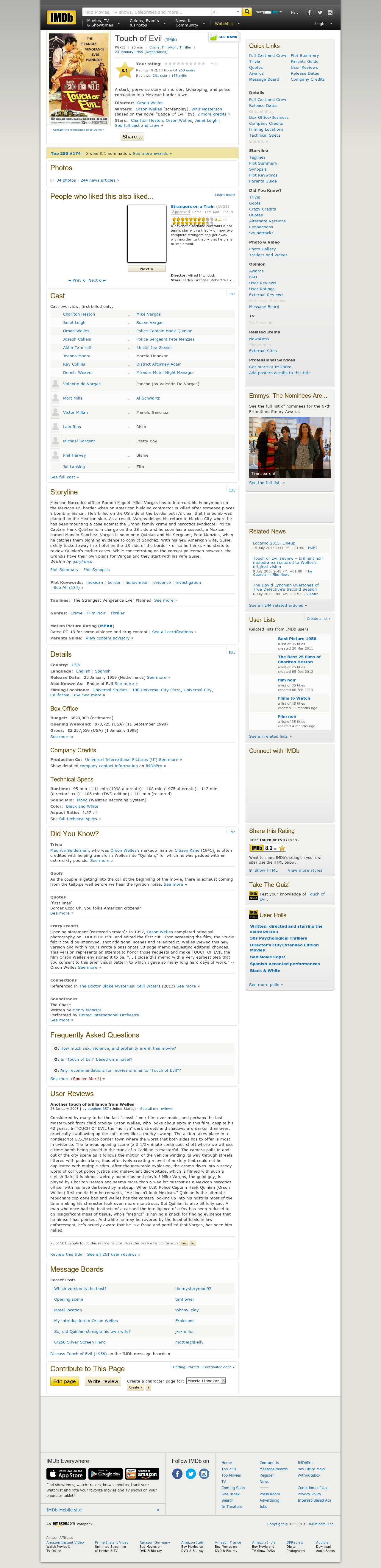The image size is (381, 1568).
Task: Open the Emmys Transparent photo thumbnail
Action: point(290,447)
